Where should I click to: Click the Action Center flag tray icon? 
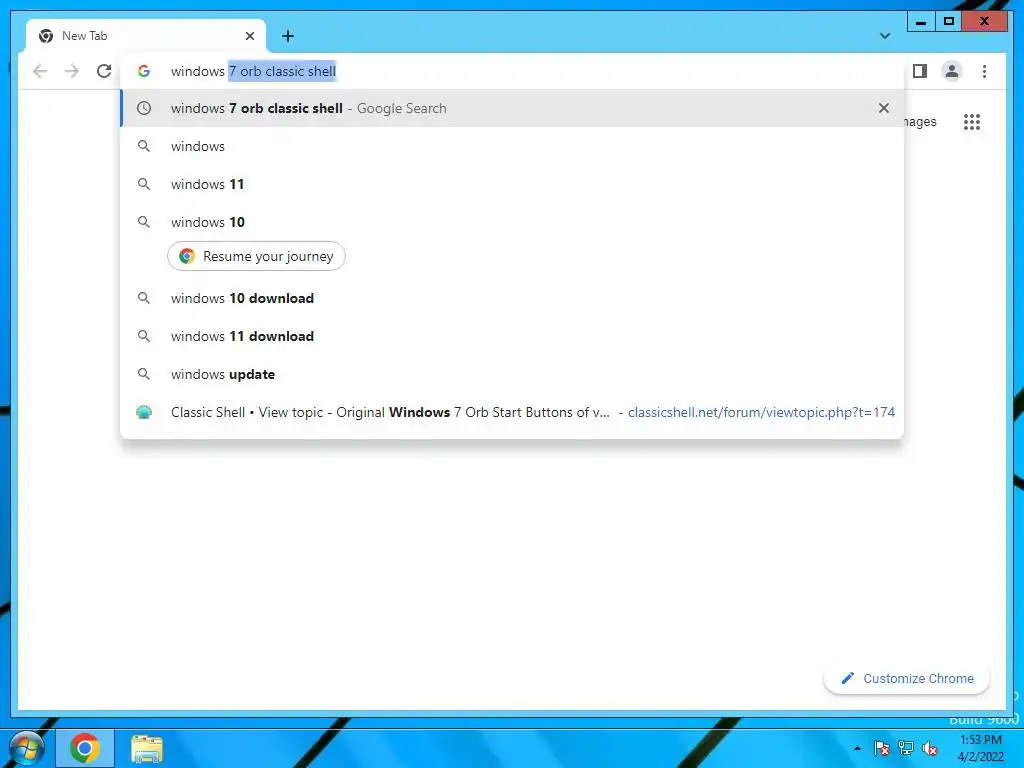(x=882, y=748)
